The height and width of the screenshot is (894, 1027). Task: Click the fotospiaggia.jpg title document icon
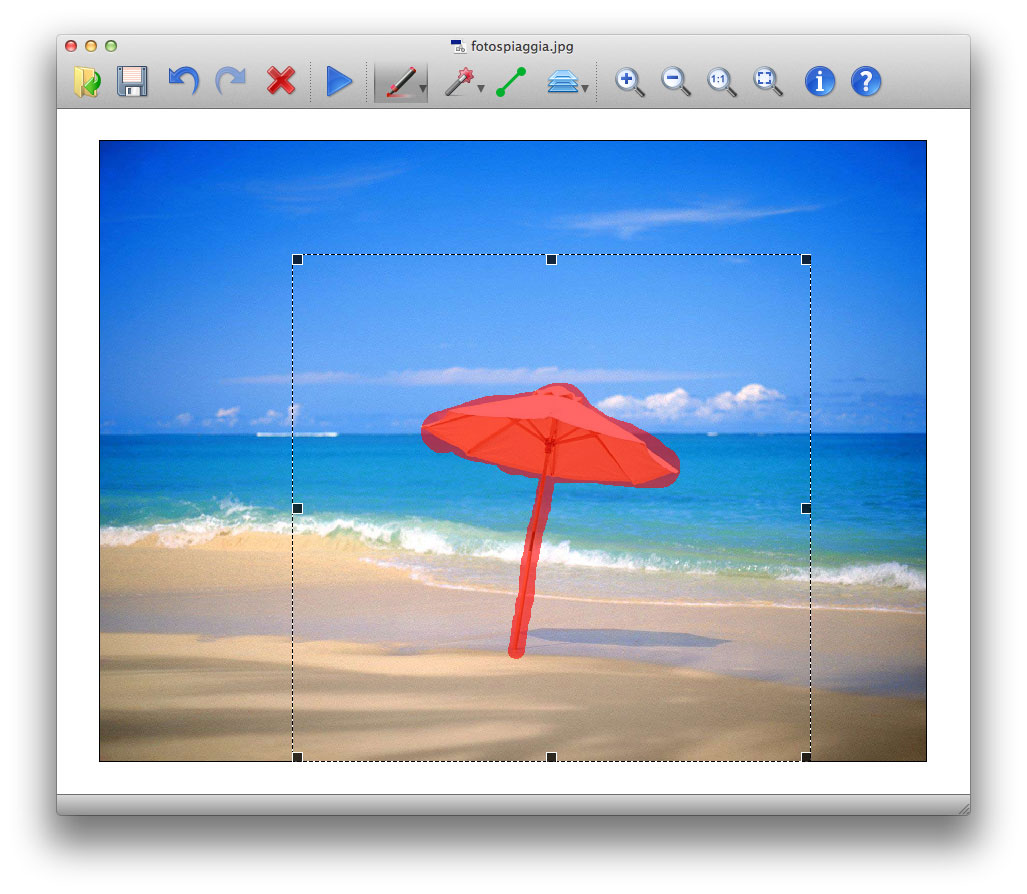click(x=458, y=47)
